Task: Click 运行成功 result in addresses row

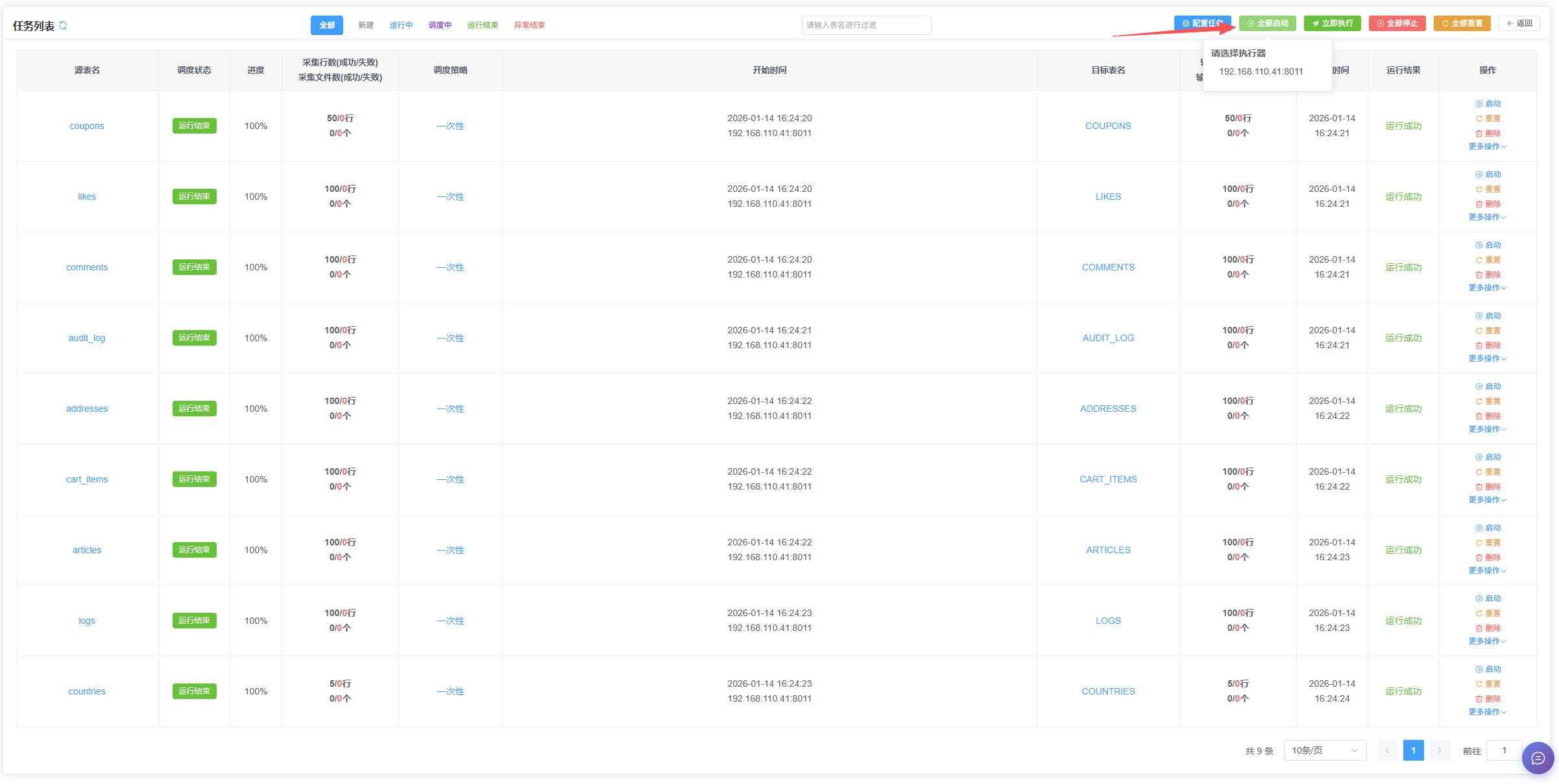Action: pos(1403,409)
